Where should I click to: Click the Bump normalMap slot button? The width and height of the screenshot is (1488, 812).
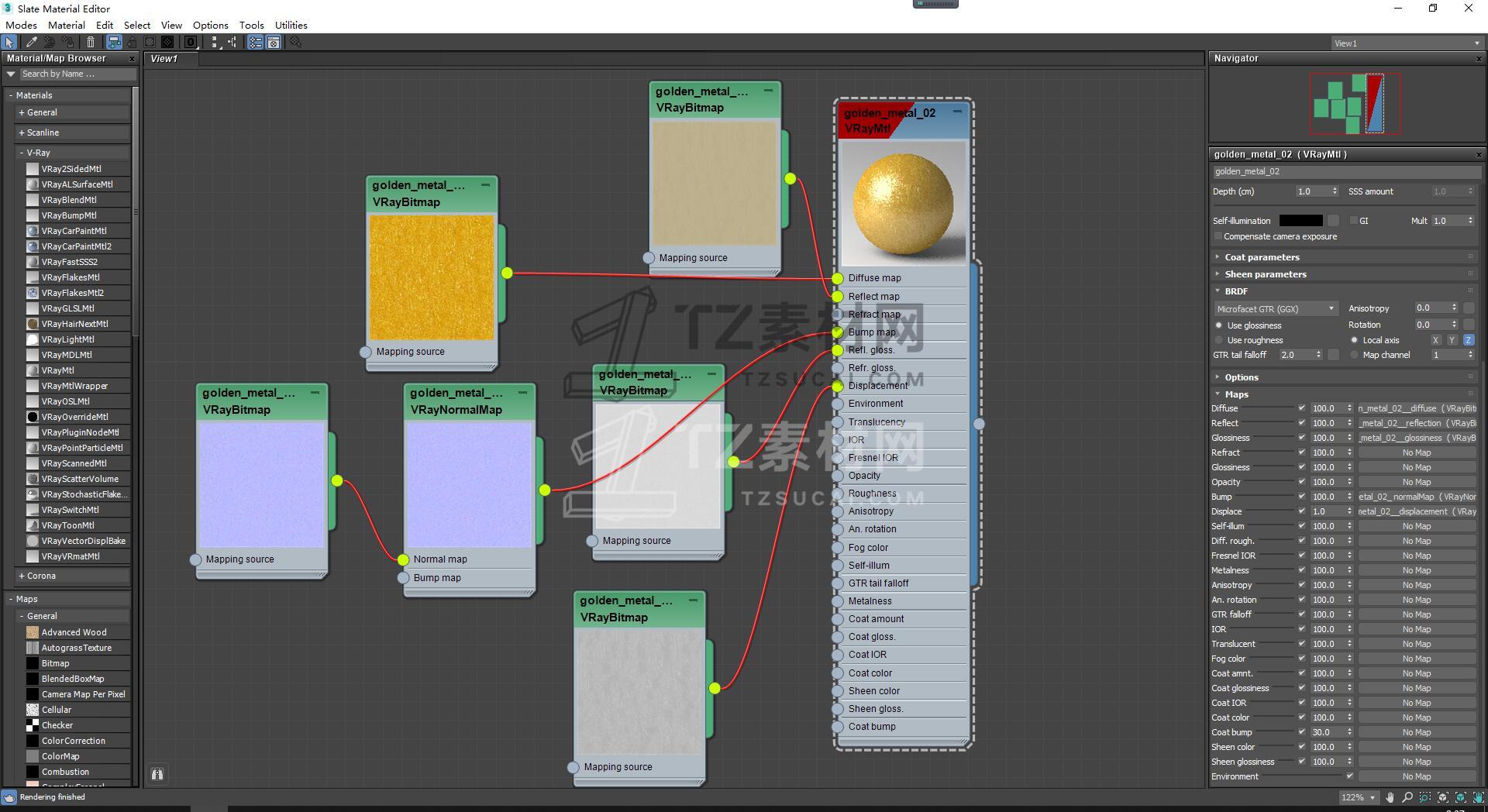click(1416, 497)
